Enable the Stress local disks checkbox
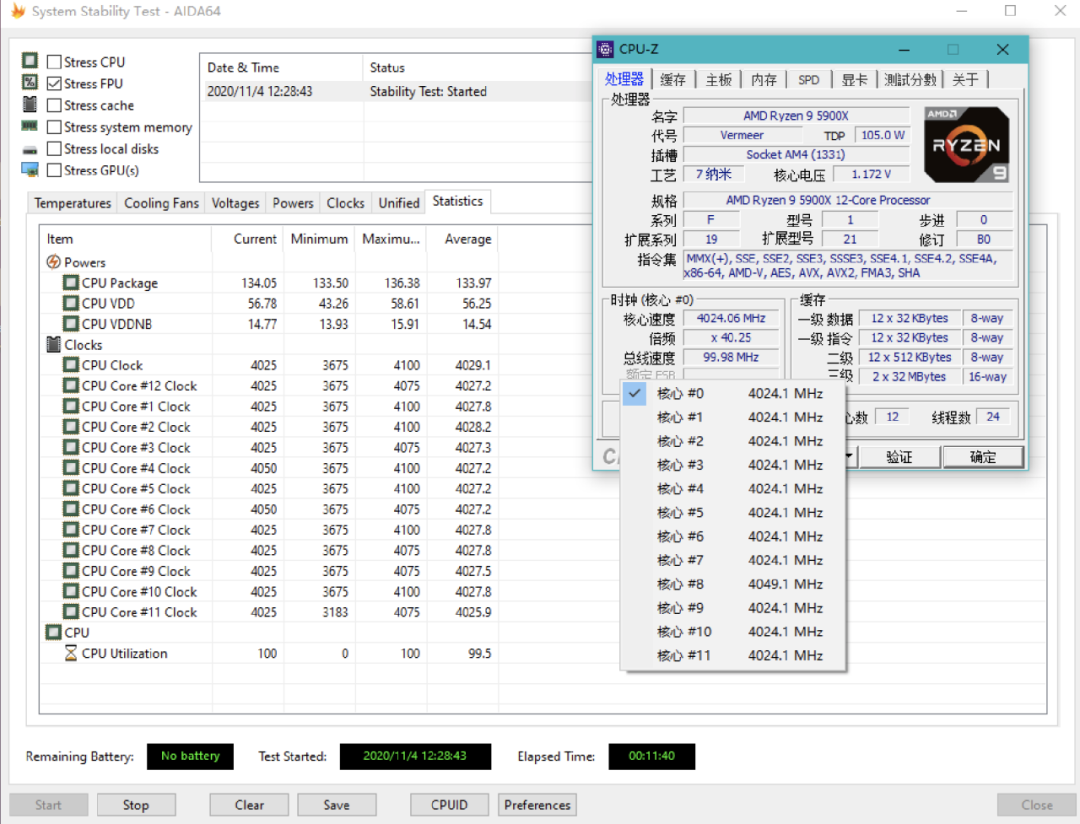1080x824 pixels. (54, 149)
